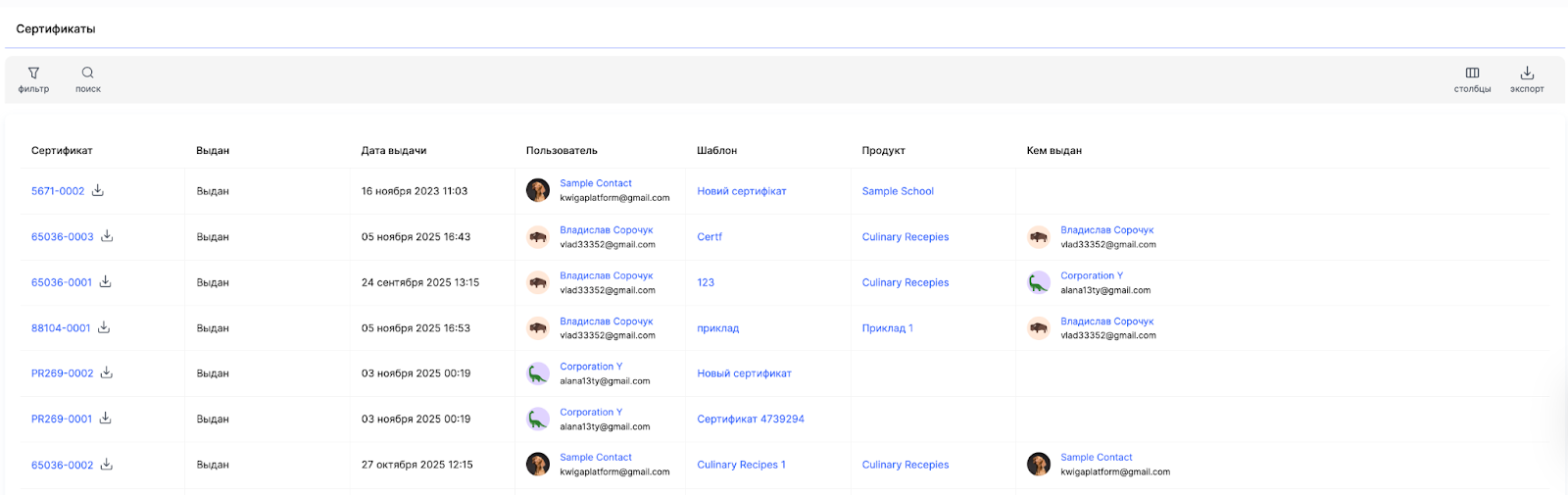
Task: Open template Сертификат 4739294
Action: pyautogui.click(x=751, y=419)
